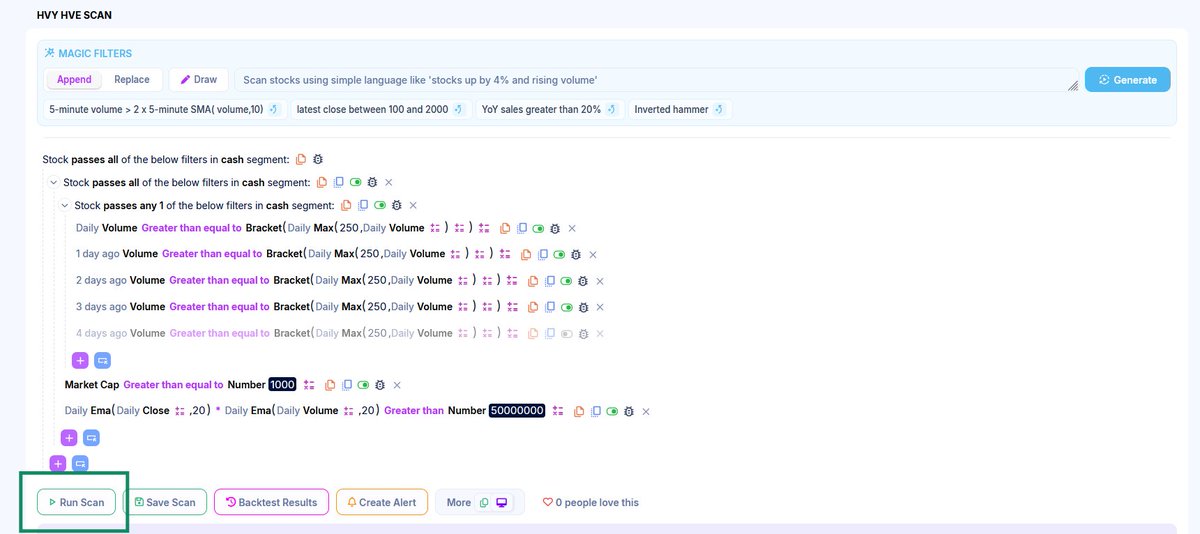1200x534 pixels.
Task: Toggle the passes any 1 group switch
Action: 379,206
